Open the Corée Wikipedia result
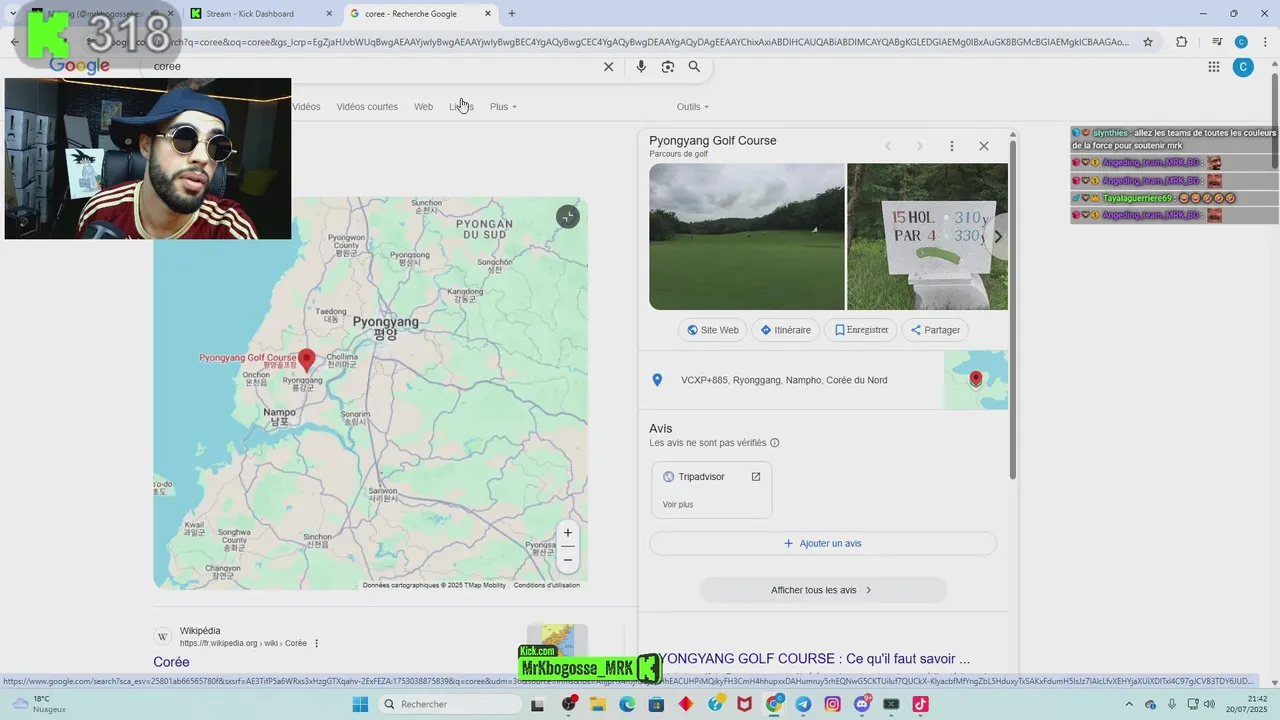1280x720 pixels. (x=171, y=662)
